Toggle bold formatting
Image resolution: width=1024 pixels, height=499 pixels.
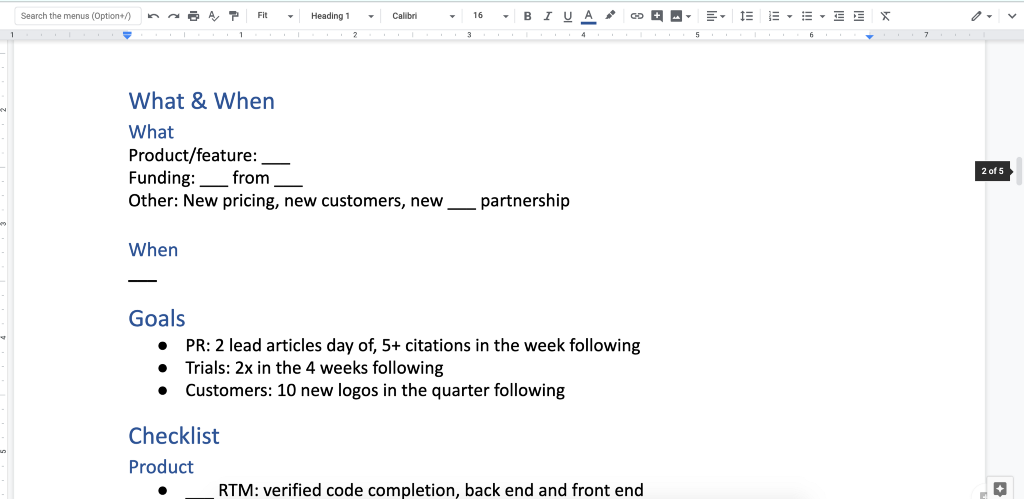[528, 16]
